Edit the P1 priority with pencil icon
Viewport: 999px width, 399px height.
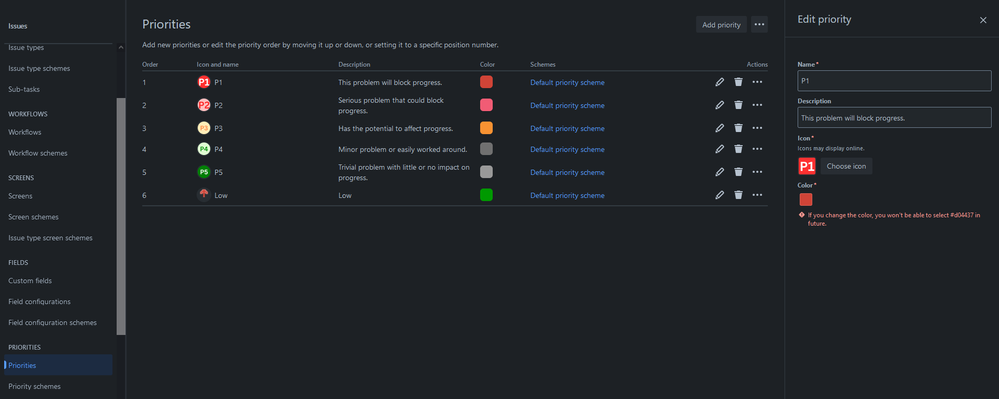[x=720, y=82]
